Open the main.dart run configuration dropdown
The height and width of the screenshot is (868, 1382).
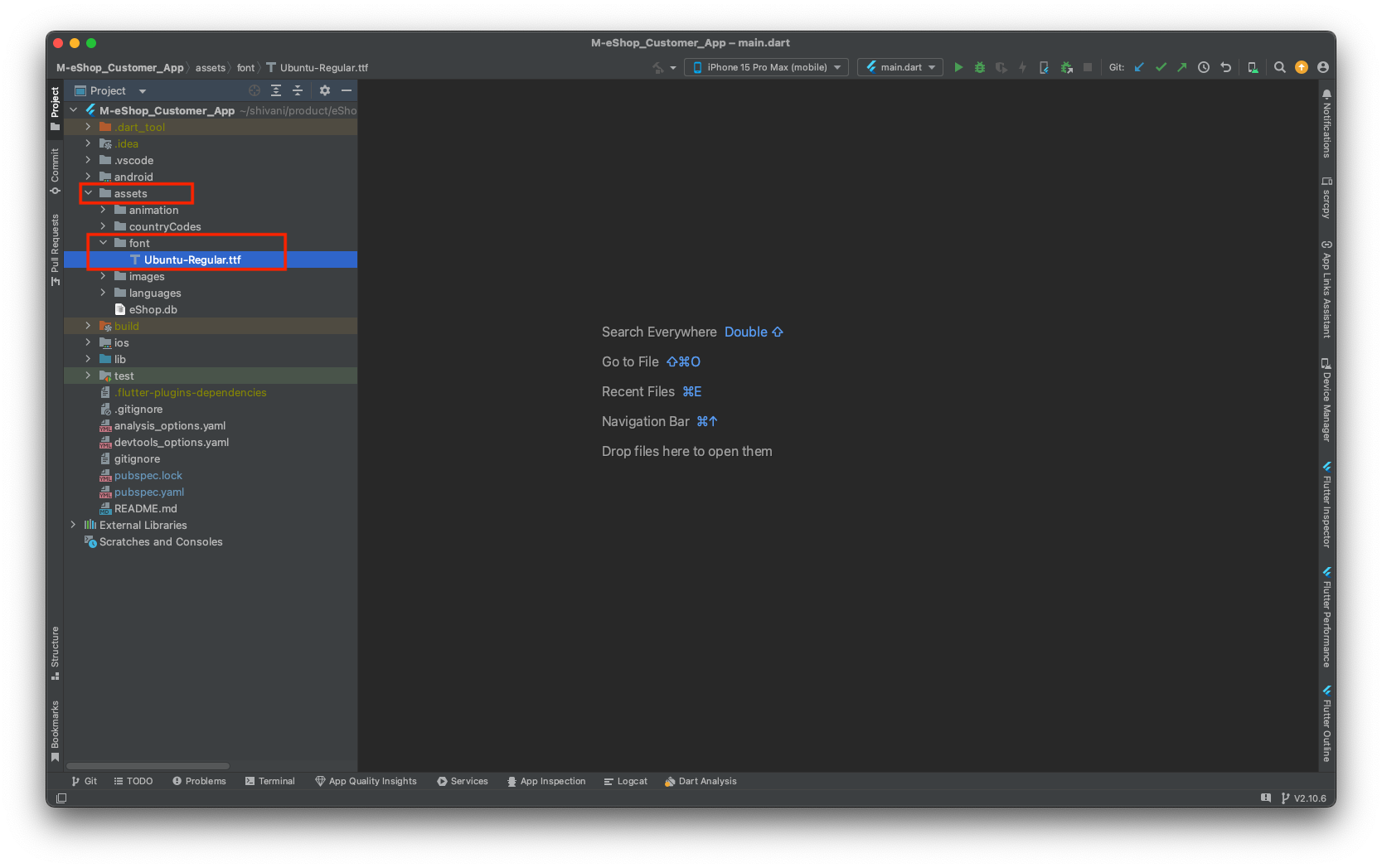coord(900,67)
